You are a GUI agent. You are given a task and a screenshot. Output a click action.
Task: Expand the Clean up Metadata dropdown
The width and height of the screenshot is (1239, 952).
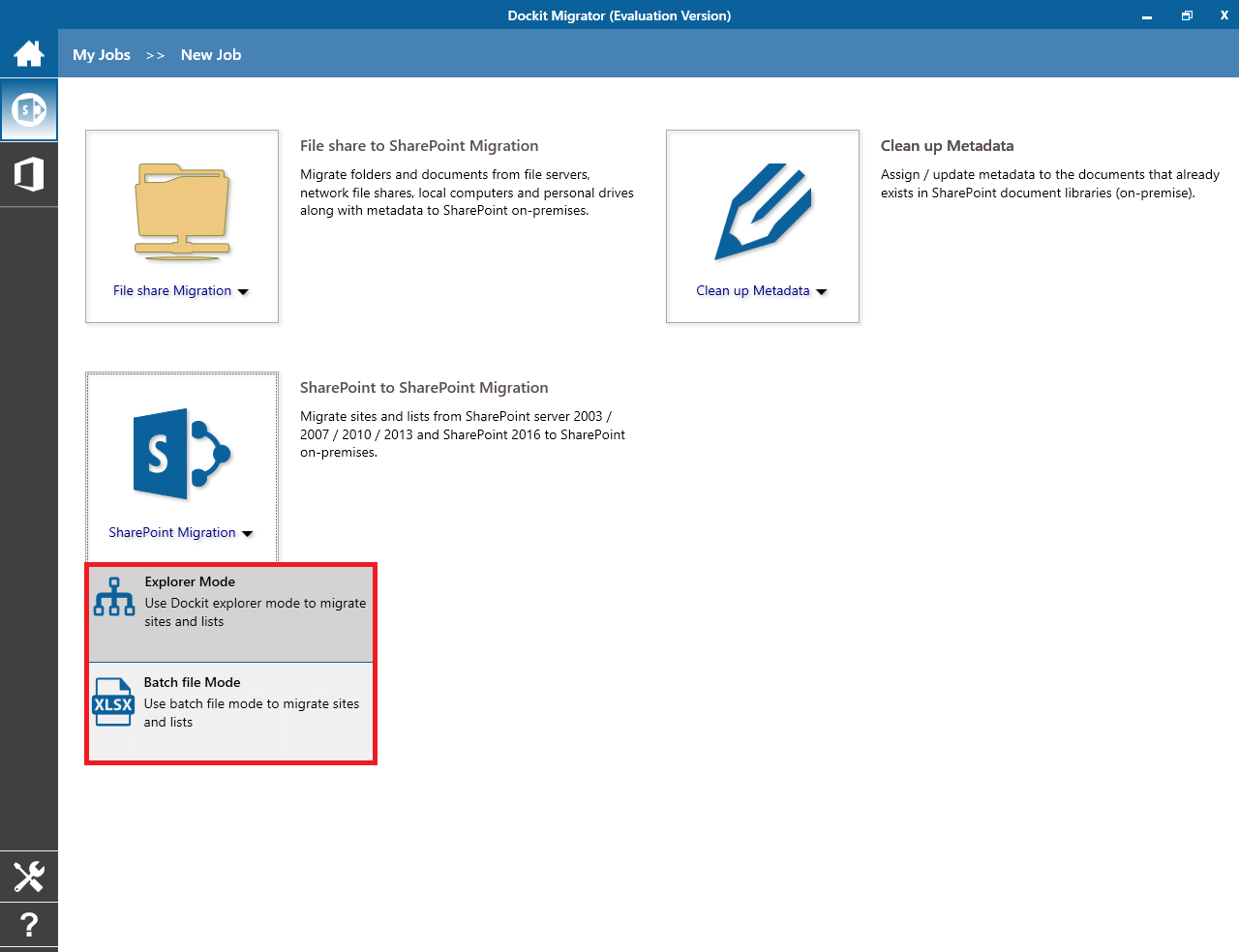click(x=821, y=290)
